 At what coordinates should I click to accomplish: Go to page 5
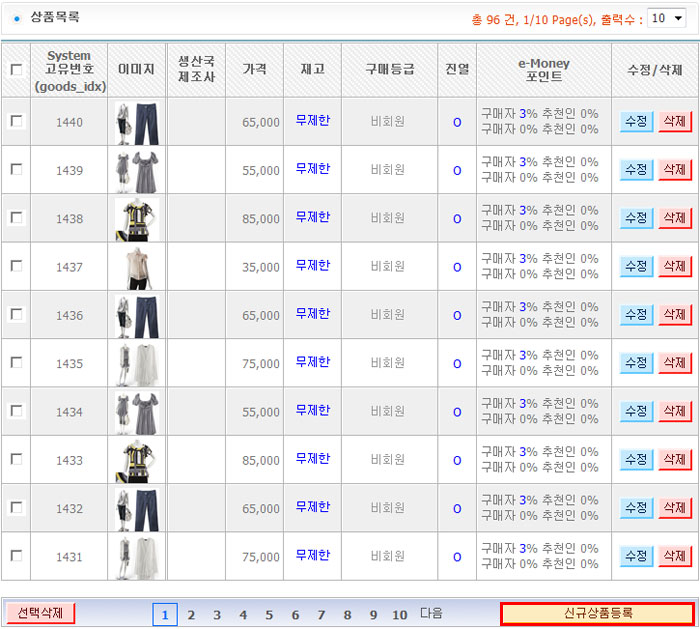pos(269,615)
